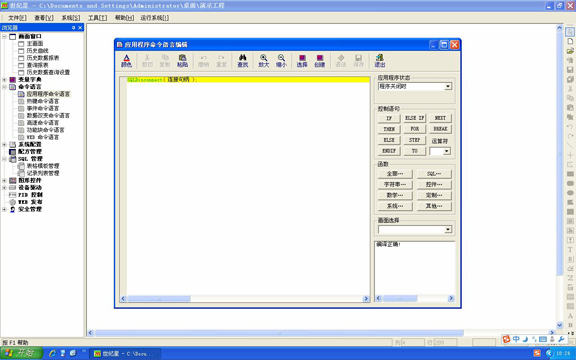Image resolution: width=576 pixels, height=360 pixels.
Task: Click the SQL… function button
Action: (434, 173)
